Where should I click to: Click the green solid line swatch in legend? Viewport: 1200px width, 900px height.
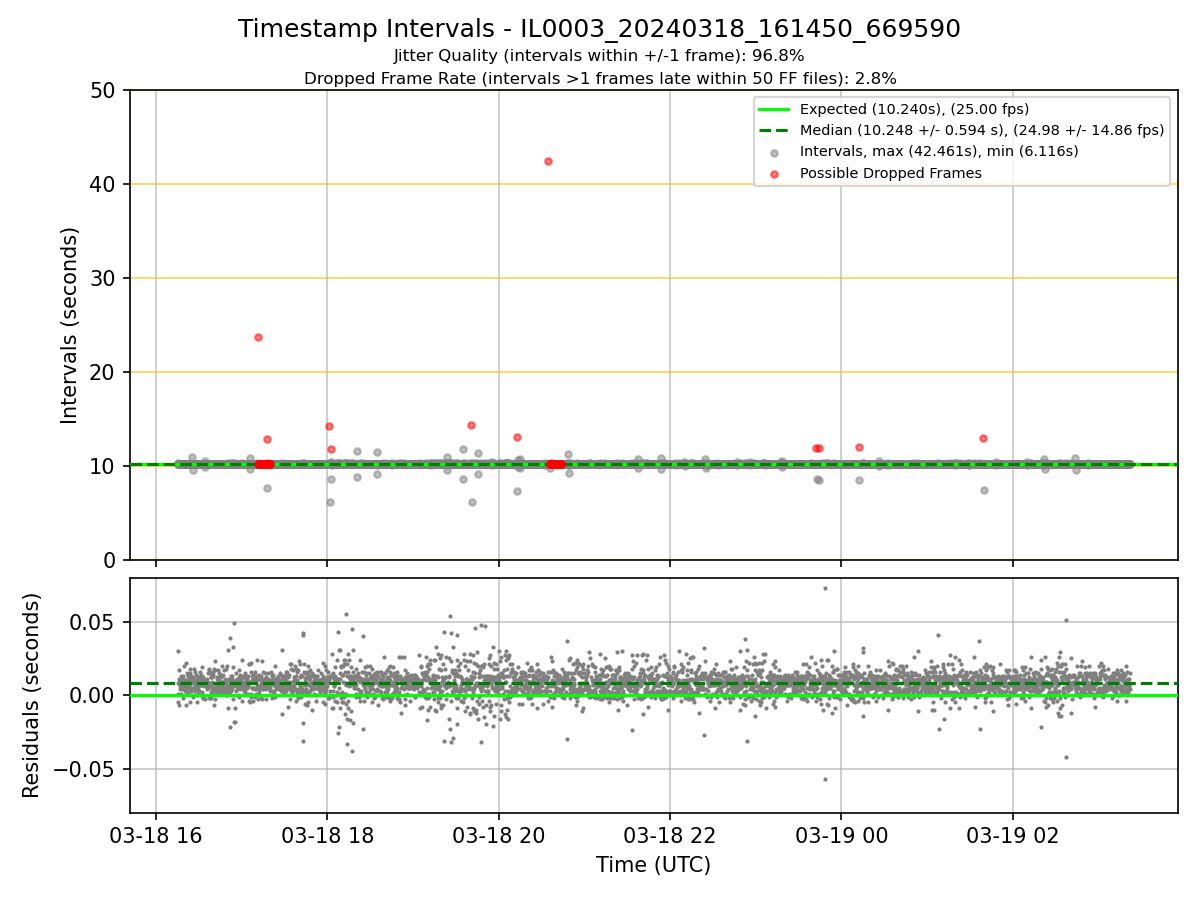coord(775,109)
